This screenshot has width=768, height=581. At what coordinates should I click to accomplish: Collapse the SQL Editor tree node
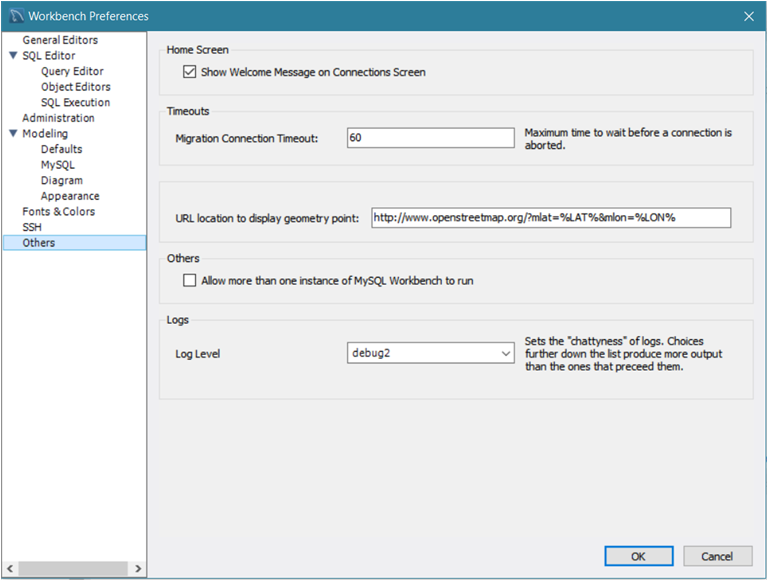13,55
